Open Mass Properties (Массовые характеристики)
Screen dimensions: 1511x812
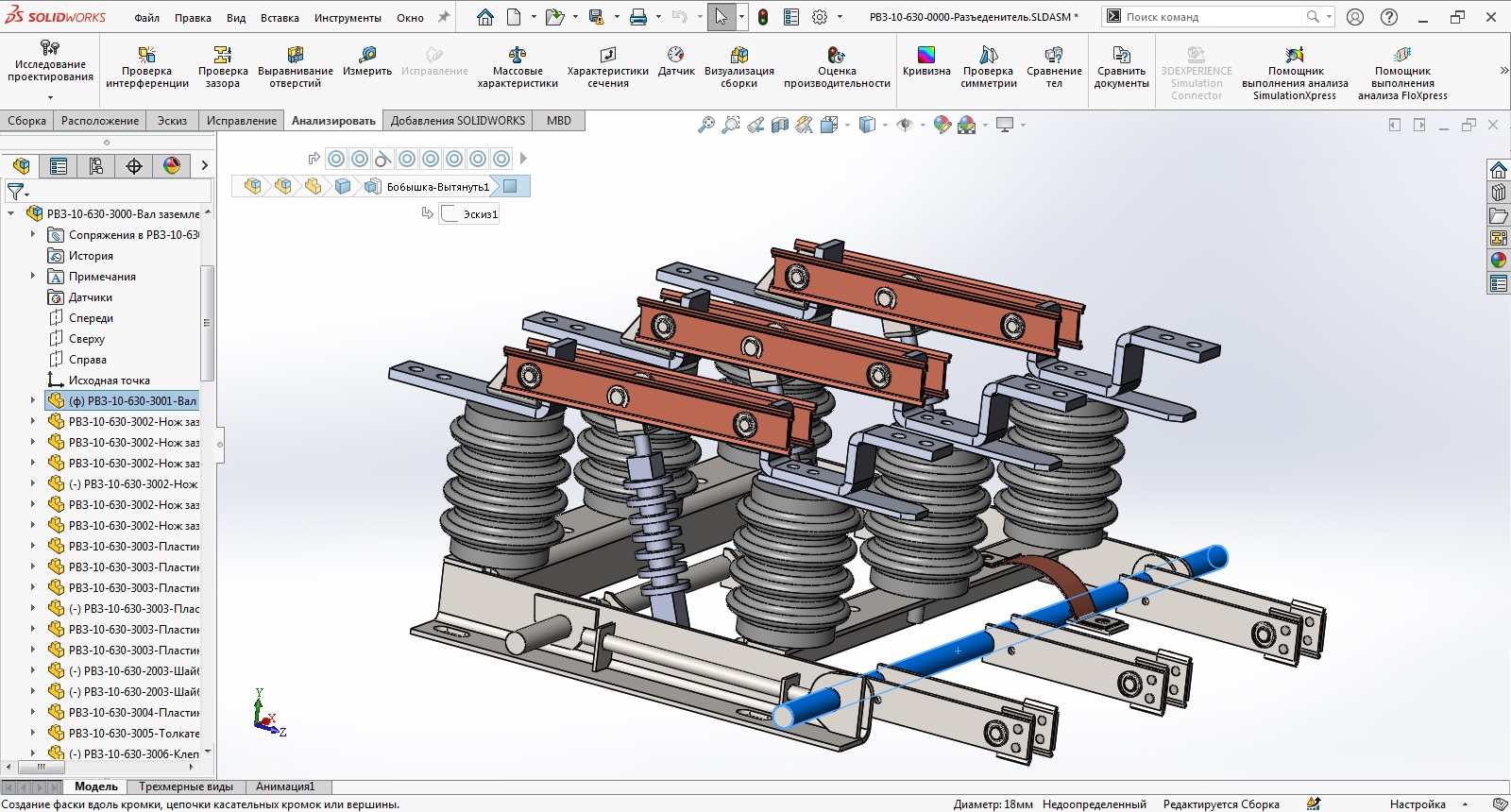(517, 64)
